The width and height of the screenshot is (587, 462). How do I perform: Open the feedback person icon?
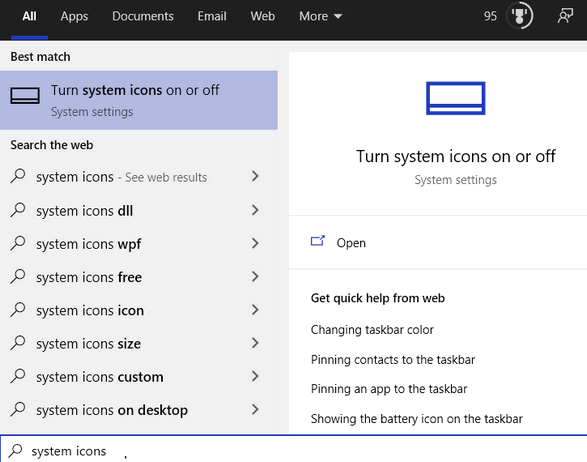pos(565,16)
